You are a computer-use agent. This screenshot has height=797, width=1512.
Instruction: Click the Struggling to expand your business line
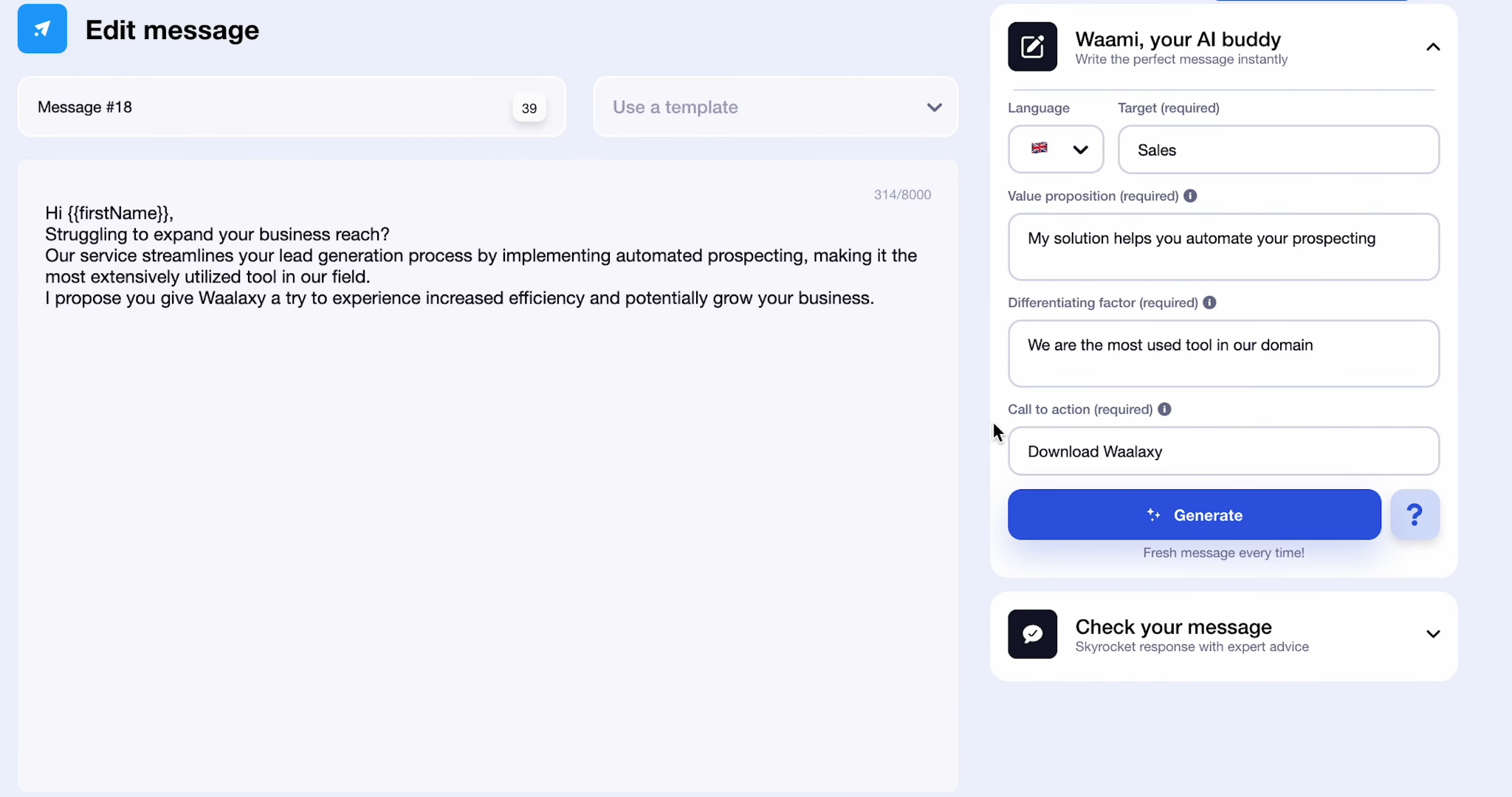(217, 235)
